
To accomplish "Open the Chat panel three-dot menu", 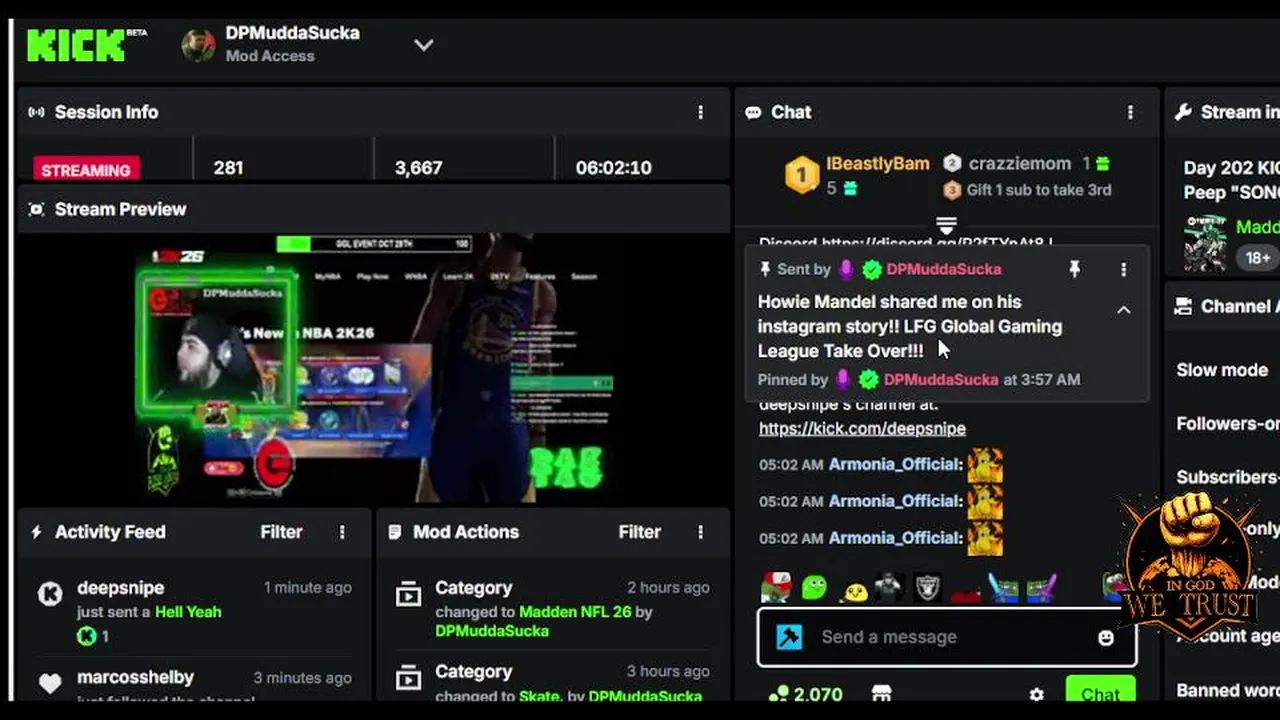I will (1130, 112).
